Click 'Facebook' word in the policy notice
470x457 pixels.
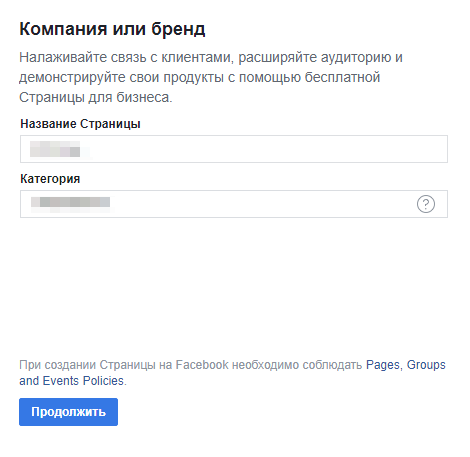202,365
